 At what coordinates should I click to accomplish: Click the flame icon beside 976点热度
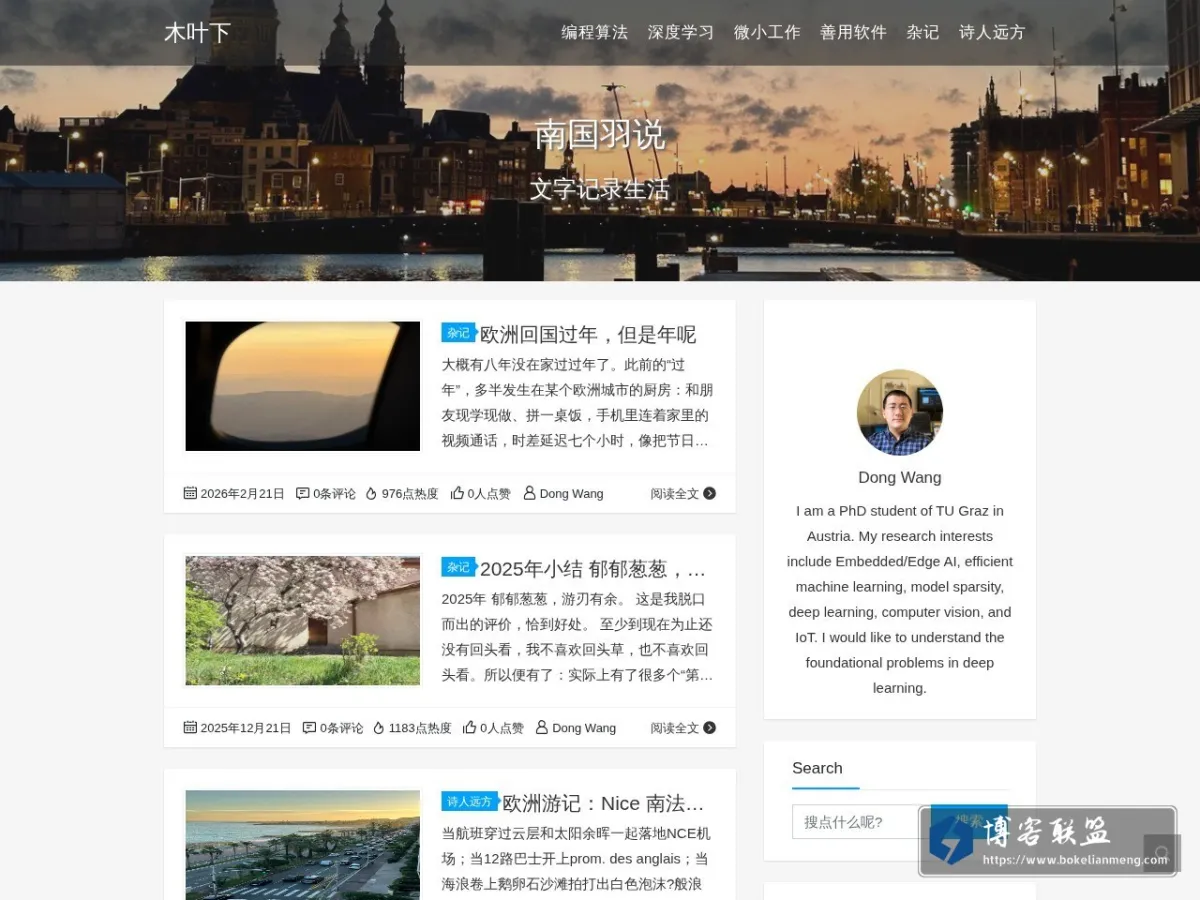[x=371, y=493]
